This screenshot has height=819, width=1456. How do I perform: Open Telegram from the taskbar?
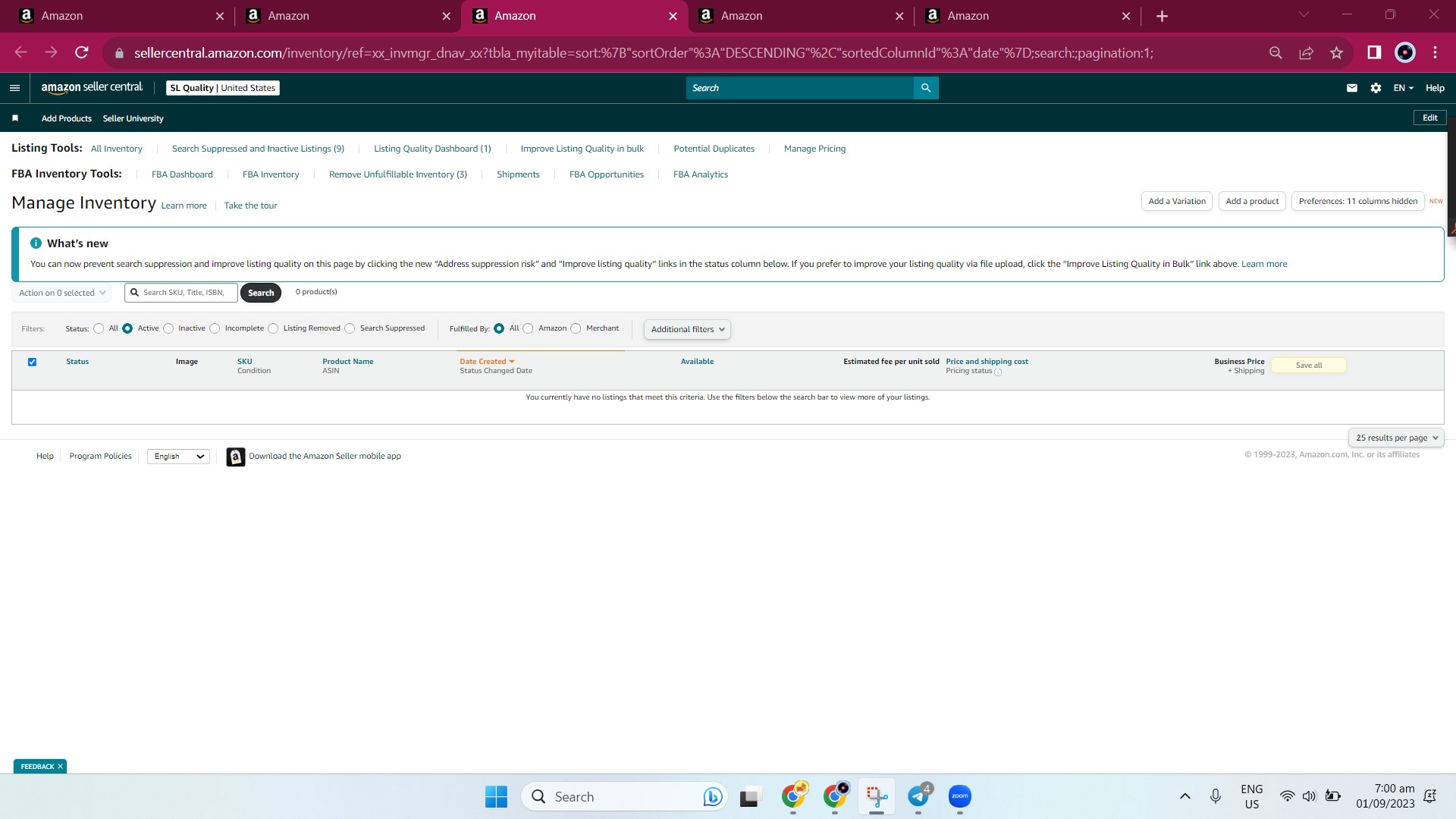918,796
